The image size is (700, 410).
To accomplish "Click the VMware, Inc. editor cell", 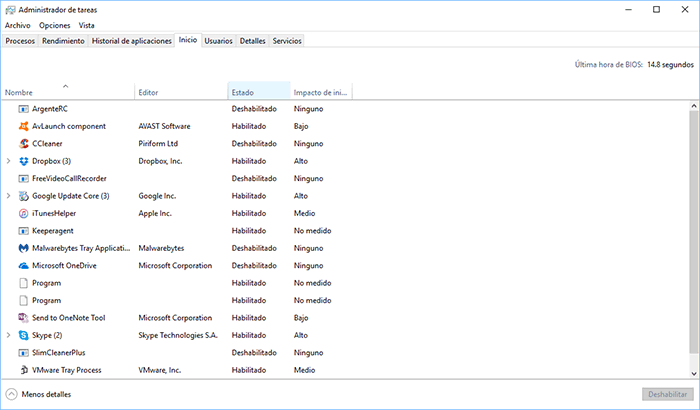I will click(160, 370).
